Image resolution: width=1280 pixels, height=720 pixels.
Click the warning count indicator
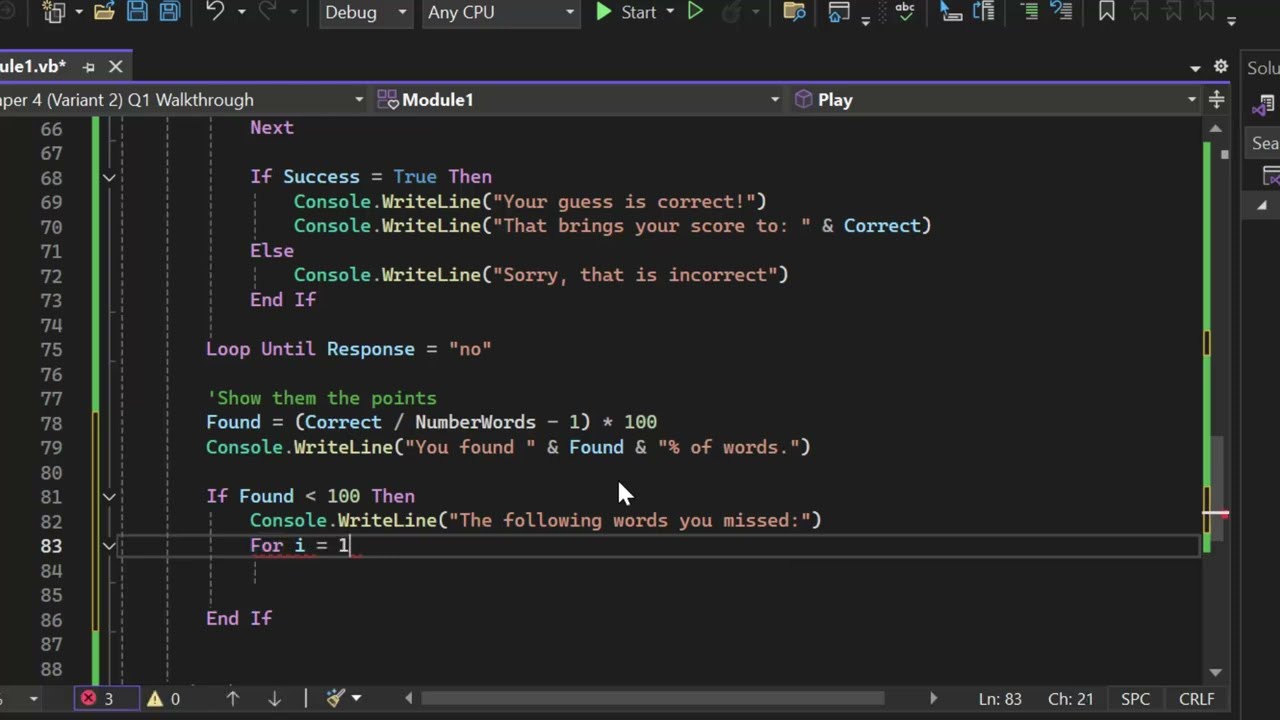pos(164,699)
